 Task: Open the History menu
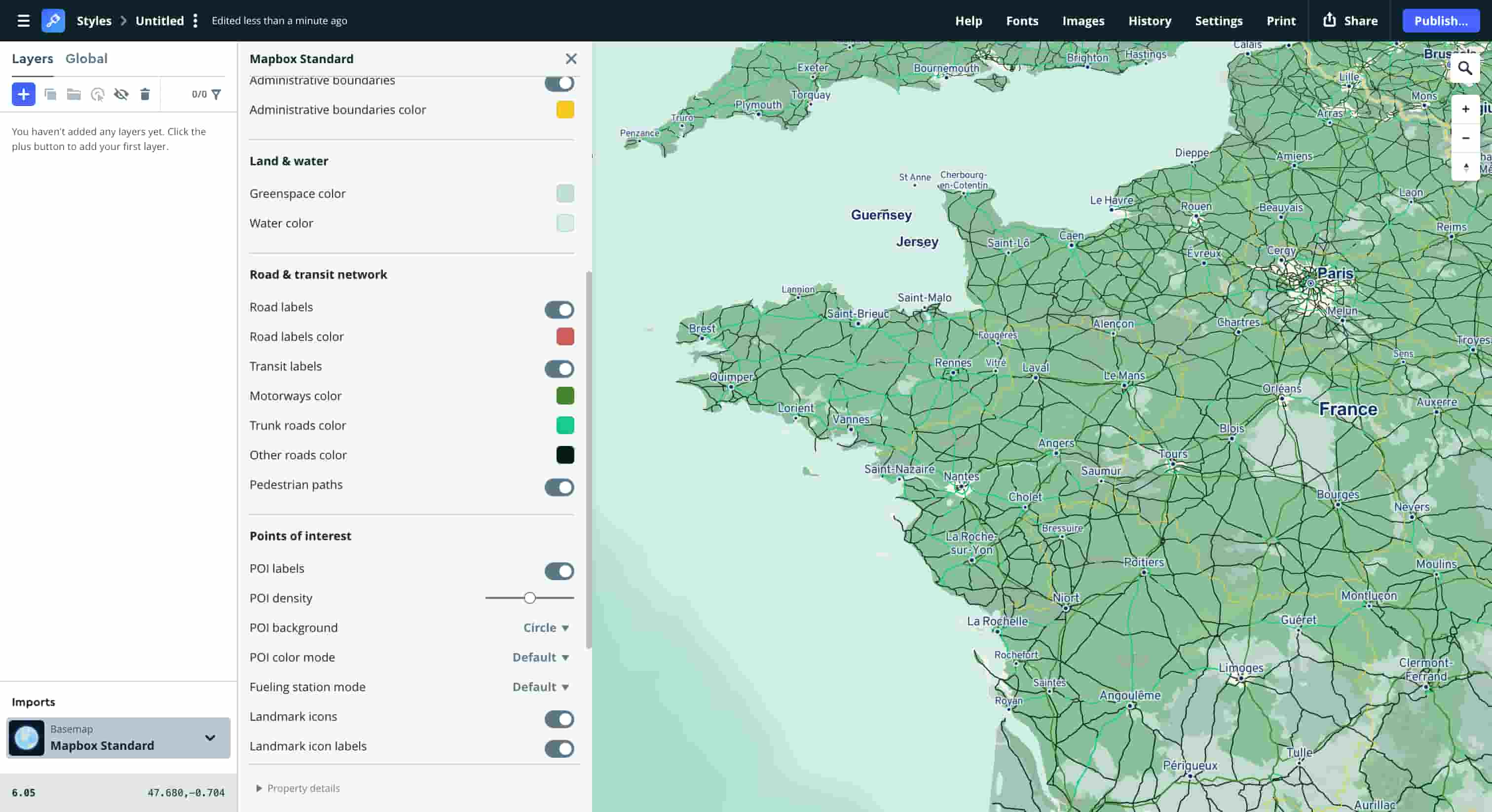tap(1150, 21)
